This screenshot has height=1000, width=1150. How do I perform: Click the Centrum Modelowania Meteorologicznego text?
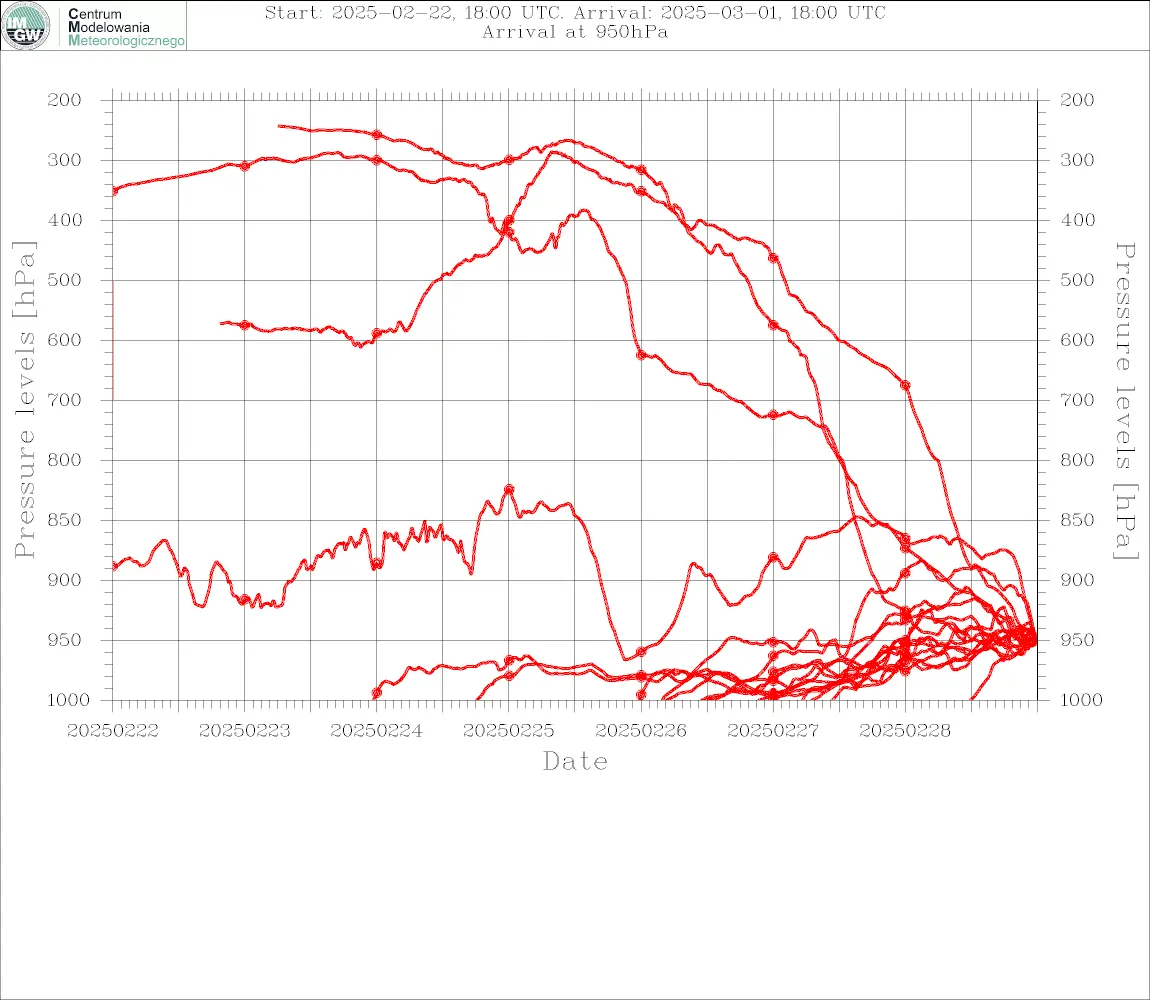click(126, 27)
